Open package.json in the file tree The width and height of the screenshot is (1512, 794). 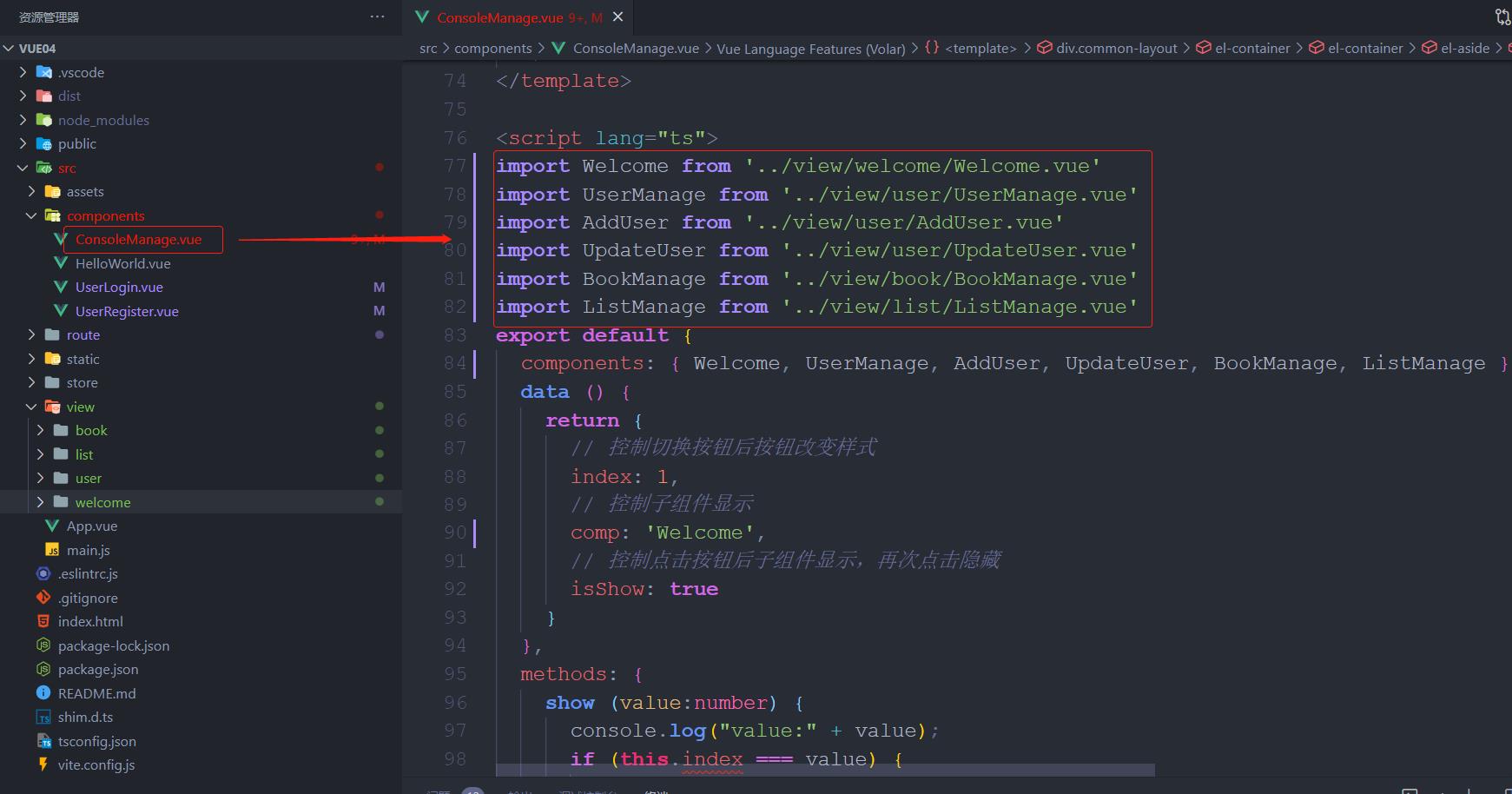98,669
